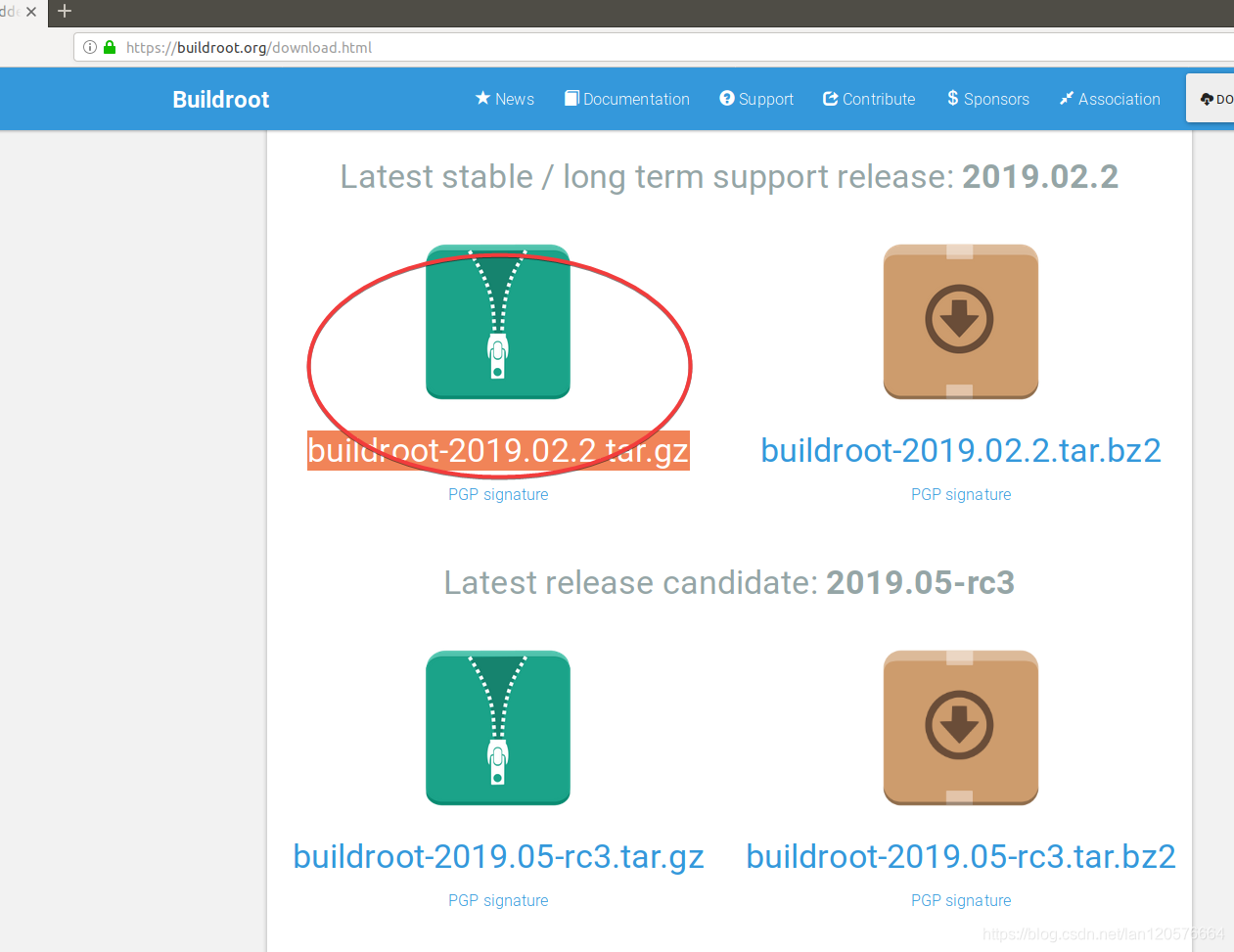
Task: Download buildroot-2019.05-rc3.tar.bz2 link
Action: click(x=961, y=856)
